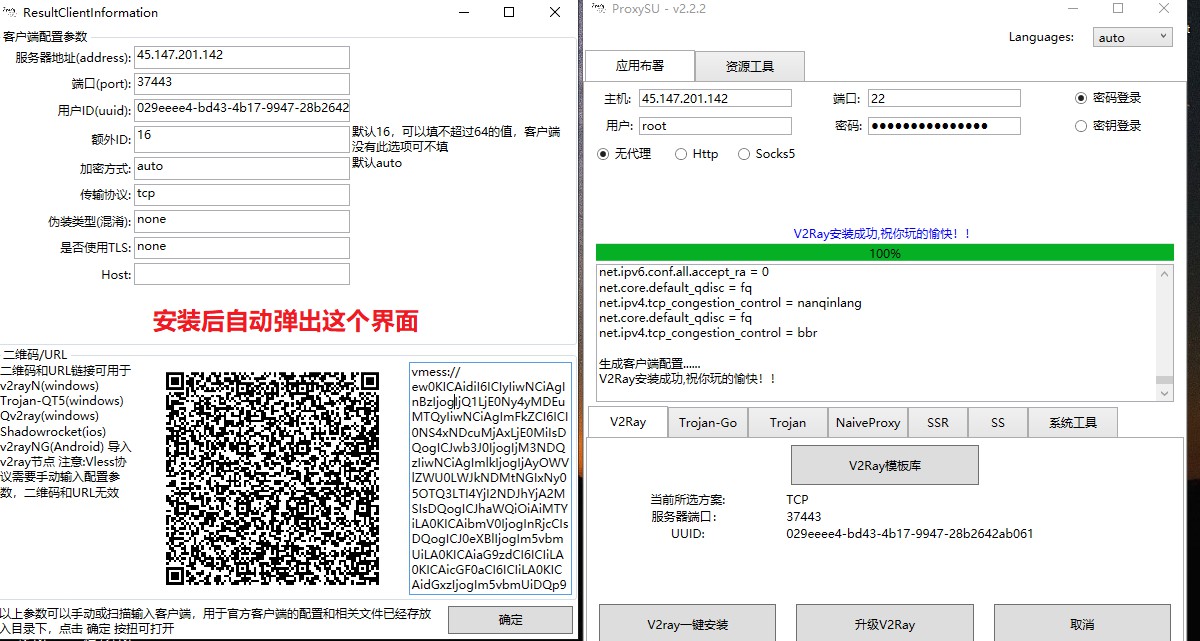This screenshot has width=1200, height=641.
Task: Choose the Socks5 proxy option
Action: tap(744, 154)
